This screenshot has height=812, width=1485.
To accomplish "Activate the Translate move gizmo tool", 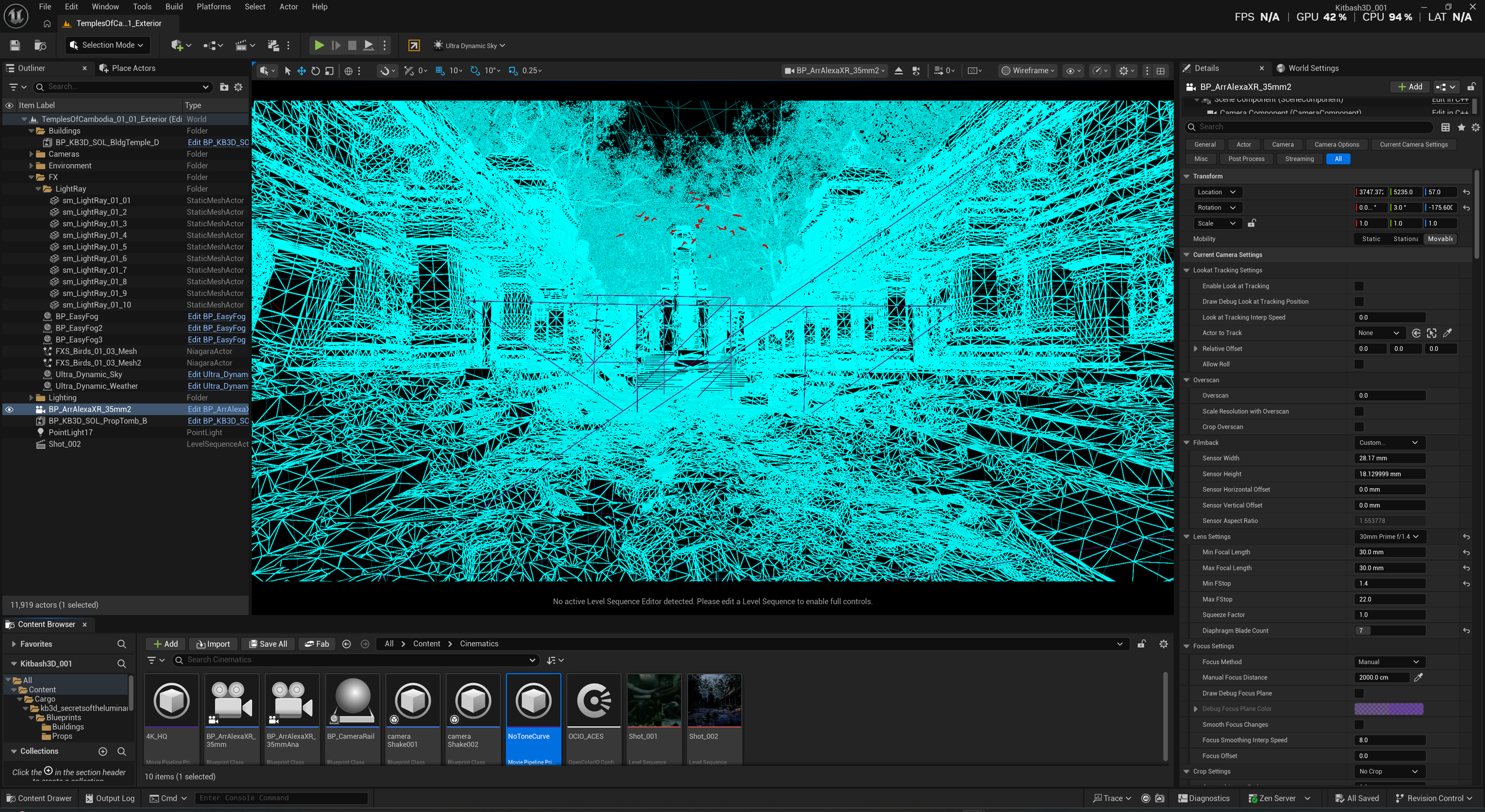I will pos(302,71).
